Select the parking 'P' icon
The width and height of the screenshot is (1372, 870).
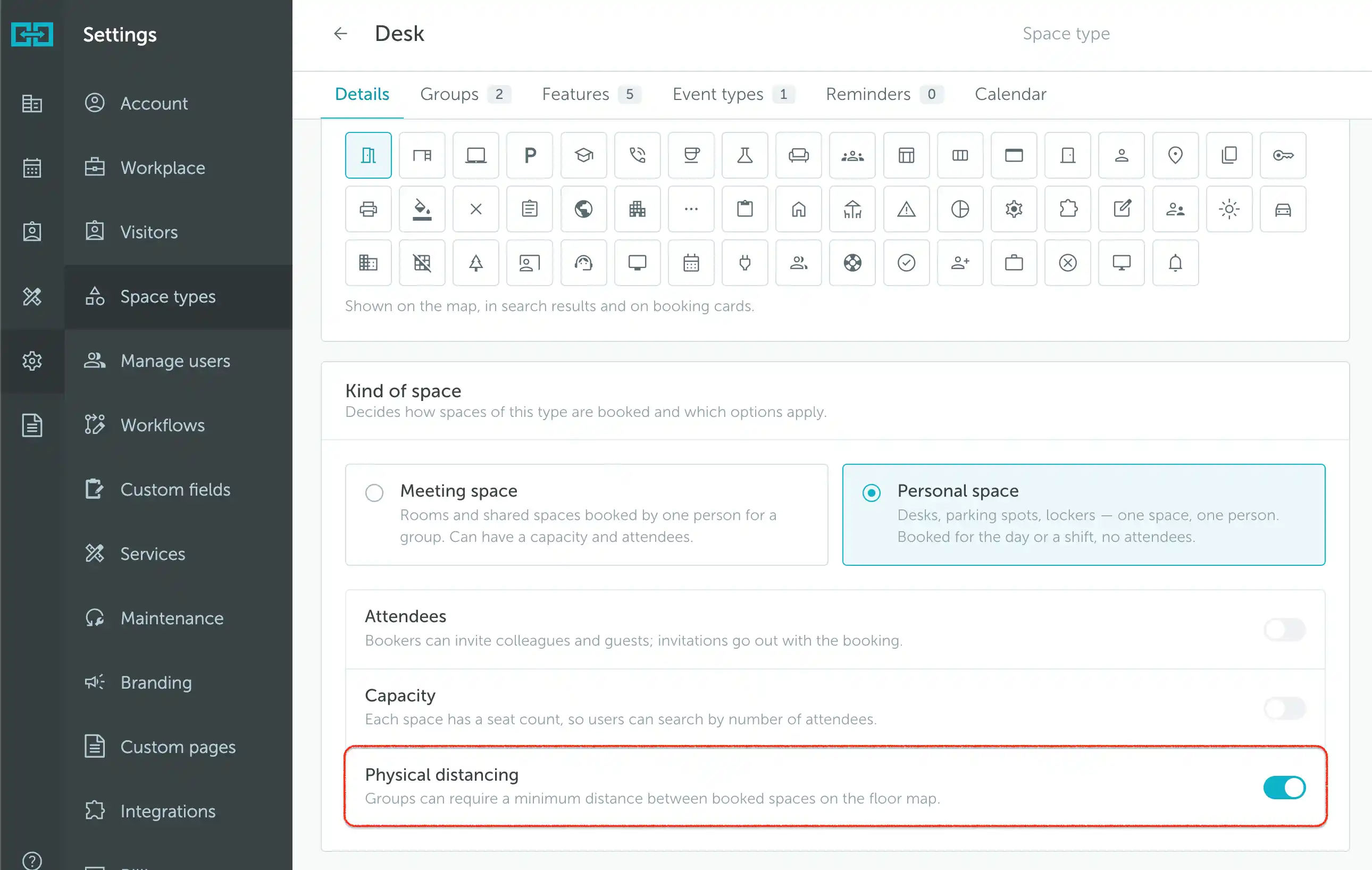pos(529,155)
